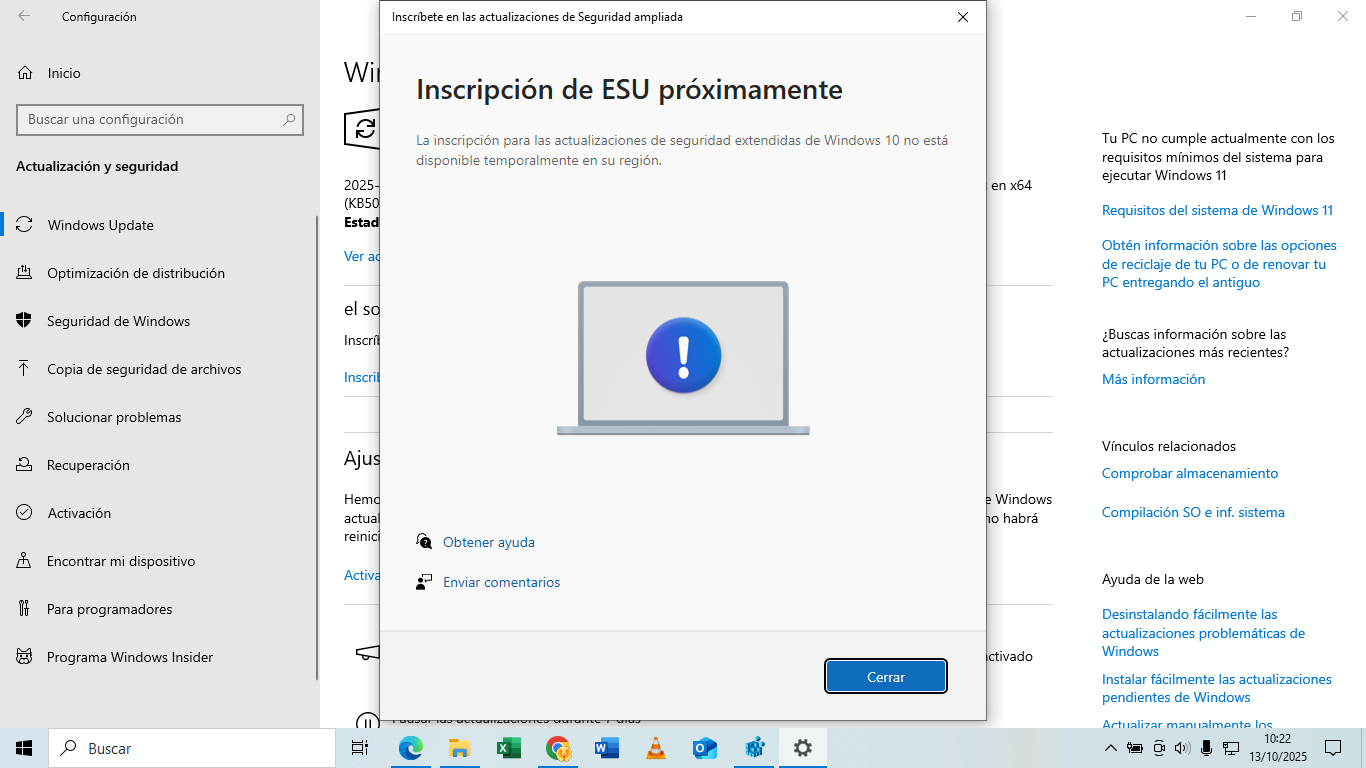Open Google Chrome from taskbar
Image resolution: width=1366 pixels, height=768 pixels.
(x=558, y=748)
